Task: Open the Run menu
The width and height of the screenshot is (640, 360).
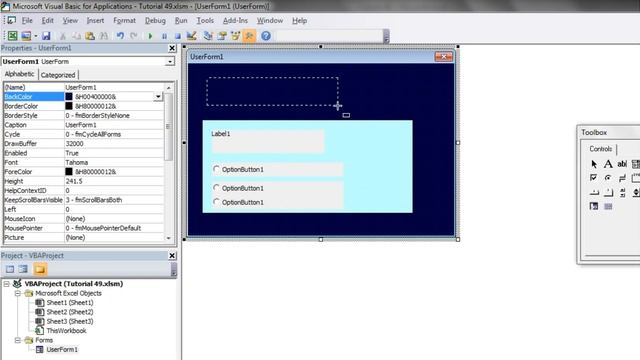Action: pos(181,20)
